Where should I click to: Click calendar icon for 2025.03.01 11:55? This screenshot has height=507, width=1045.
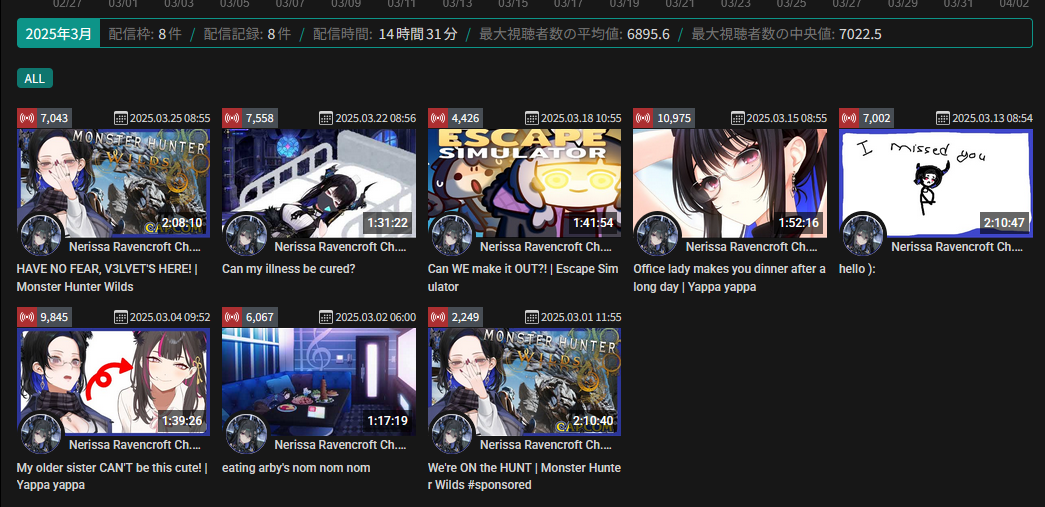(532, 317)
